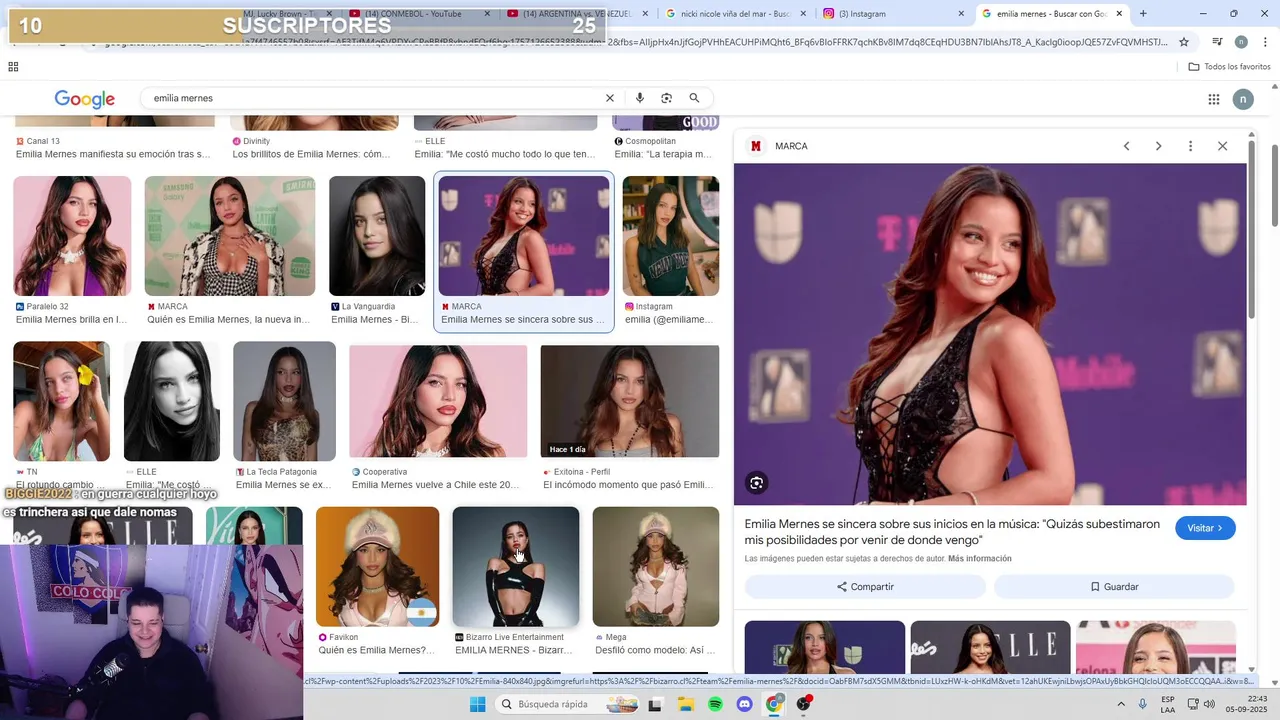The height and width of the screenshot is (720, 1280).
Task: Open Google Lens image search icon
Action: [x=666, y=98]
